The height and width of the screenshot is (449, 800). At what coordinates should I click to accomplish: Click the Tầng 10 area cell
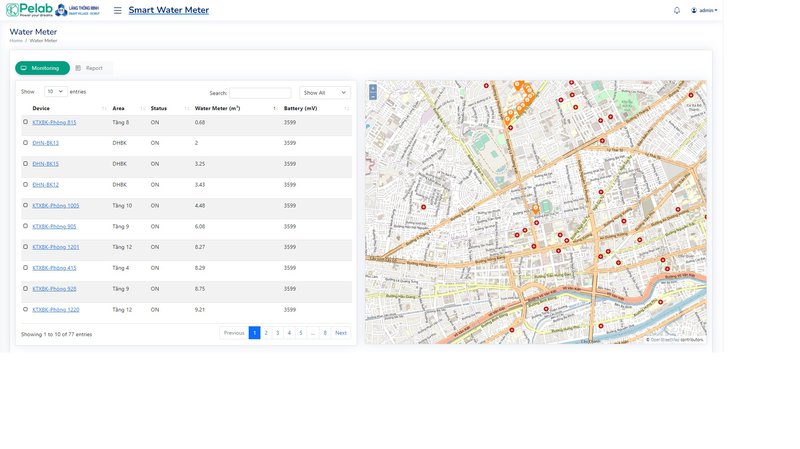[122, 206]
